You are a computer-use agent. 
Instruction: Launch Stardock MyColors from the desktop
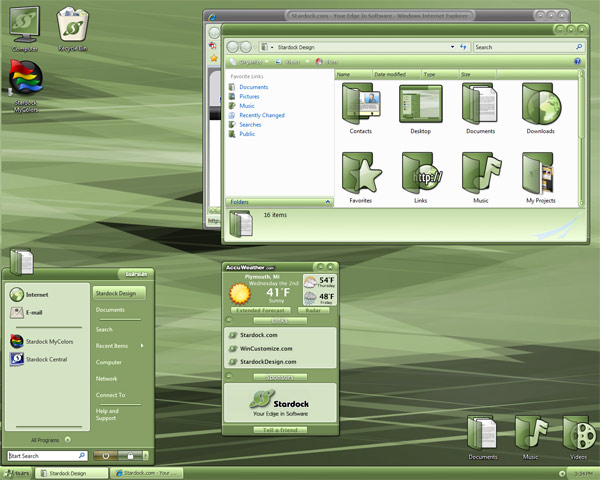(26, 86)
